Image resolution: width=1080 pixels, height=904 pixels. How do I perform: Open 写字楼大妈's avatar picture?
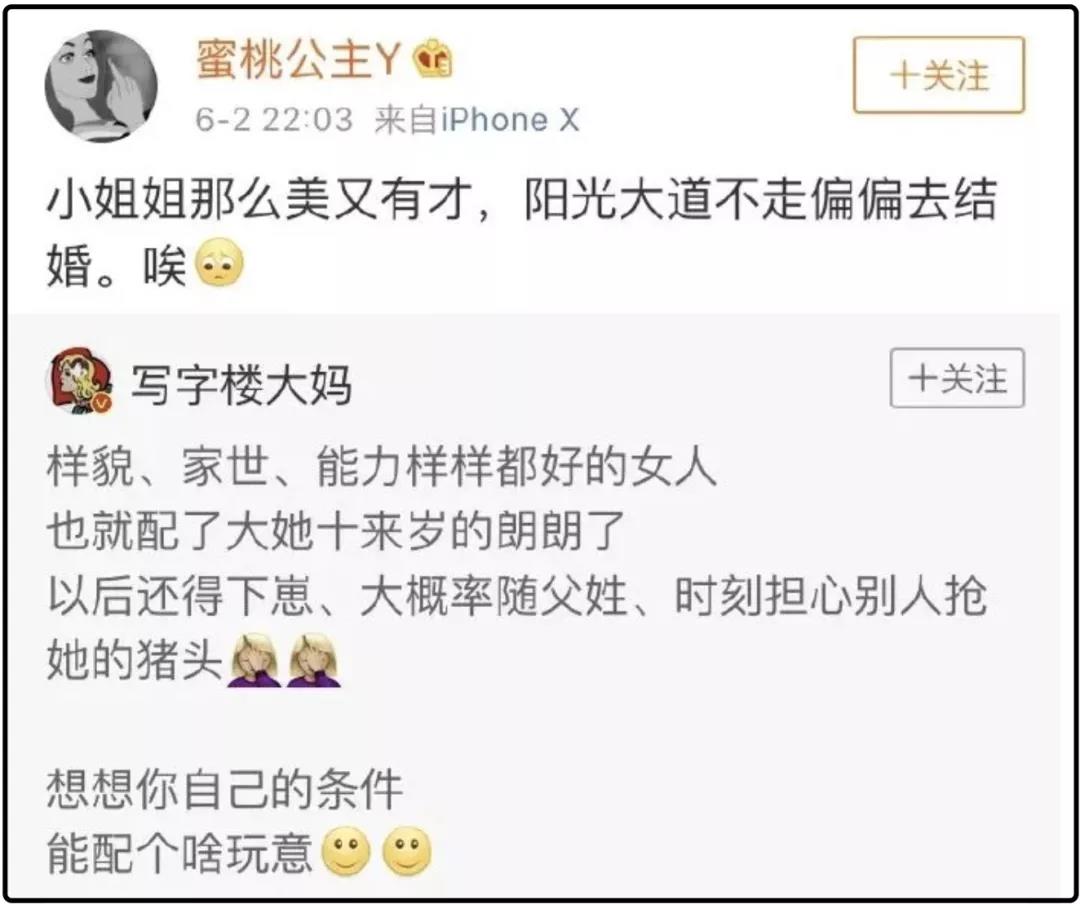79,381
